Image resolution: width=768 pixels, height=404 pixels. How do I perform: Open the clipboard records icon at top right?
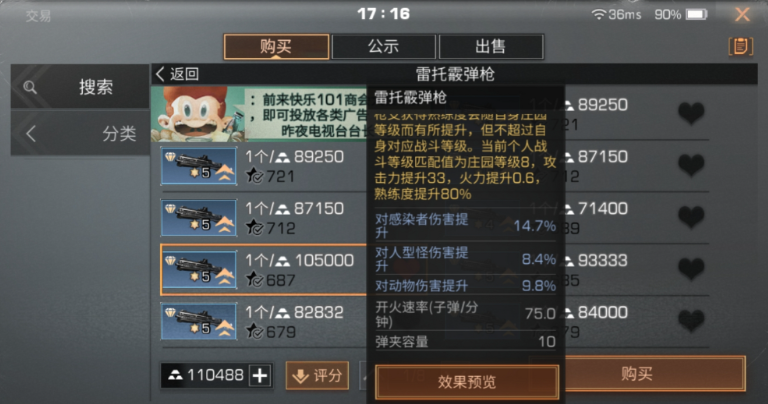[740, 47]
